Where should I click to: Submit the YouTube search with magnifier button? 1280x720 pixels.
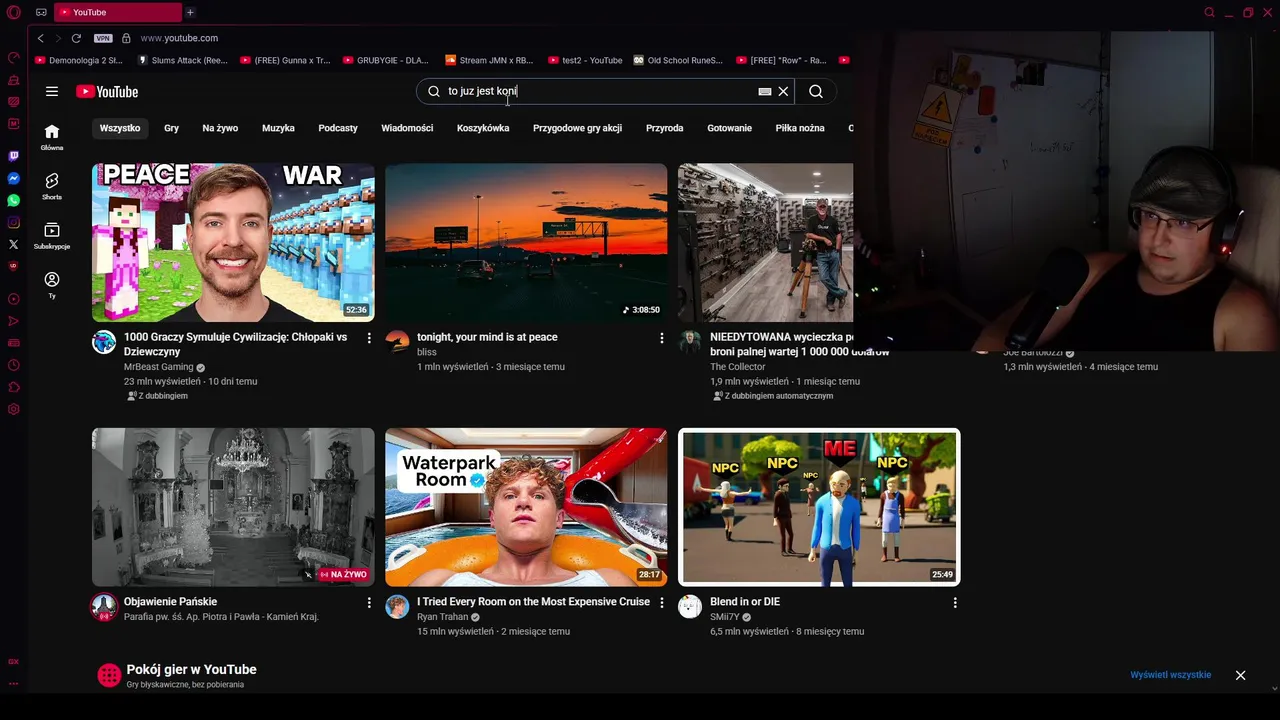(816, 91)
